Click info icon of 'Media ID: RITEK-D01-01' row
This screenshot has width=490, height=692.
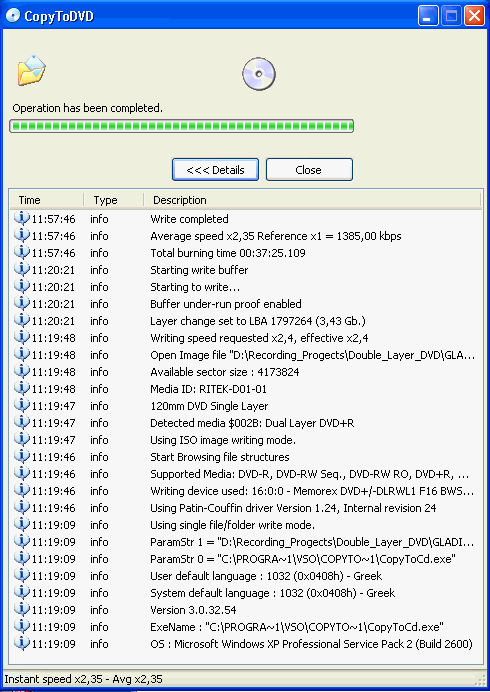click(x=21, y=388)
